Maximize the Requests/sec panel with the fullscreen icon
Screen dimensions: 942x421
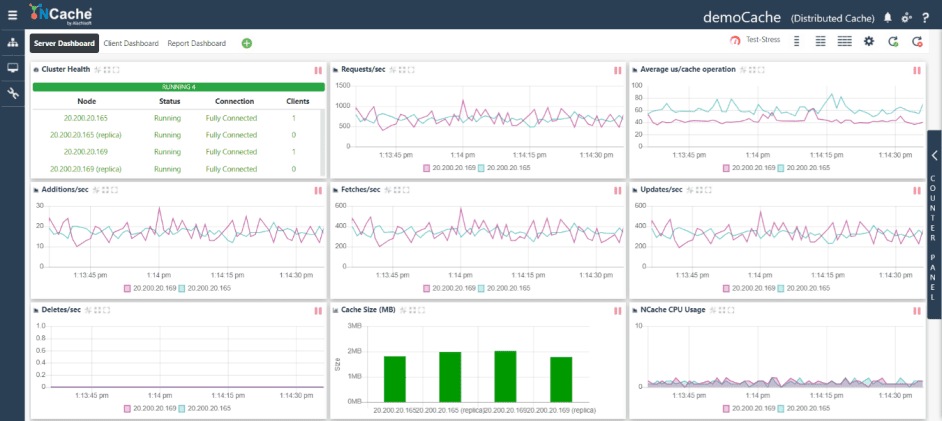click(412, 70)
